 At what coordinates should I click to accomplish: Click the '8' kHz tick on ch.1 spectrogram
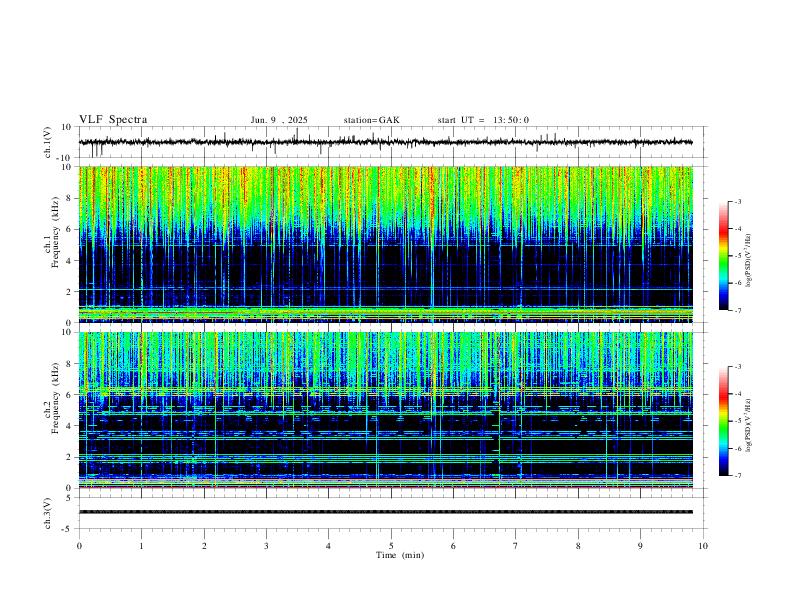(69, 198)
